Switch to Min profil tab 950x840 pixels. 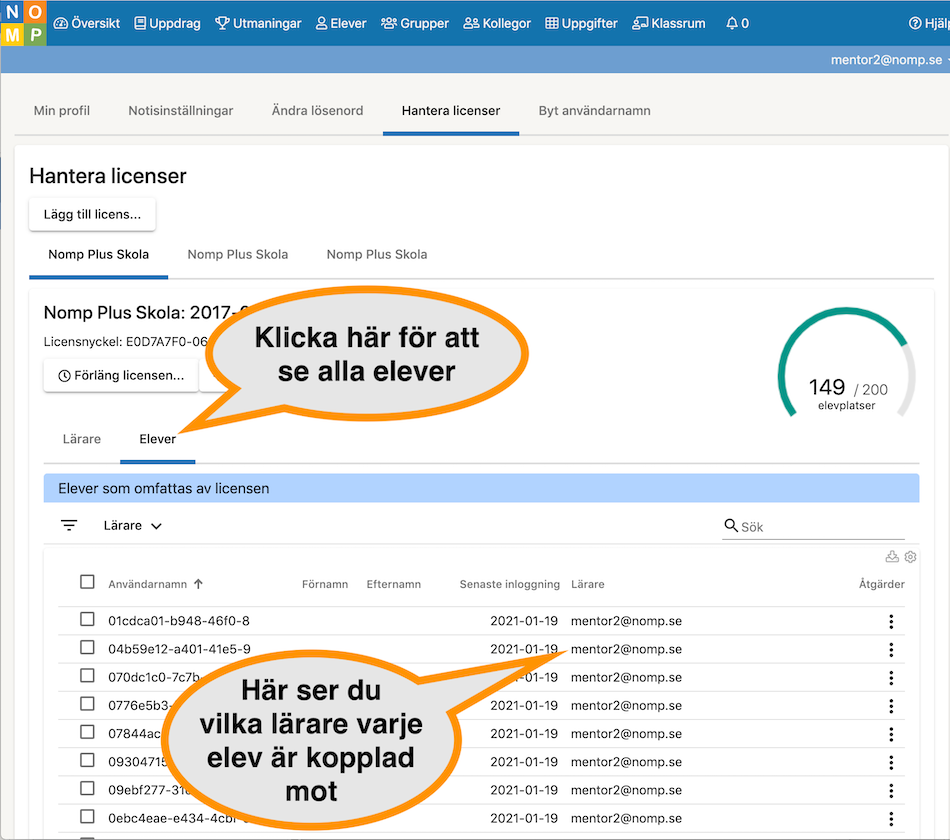click(x=62, y=111)
